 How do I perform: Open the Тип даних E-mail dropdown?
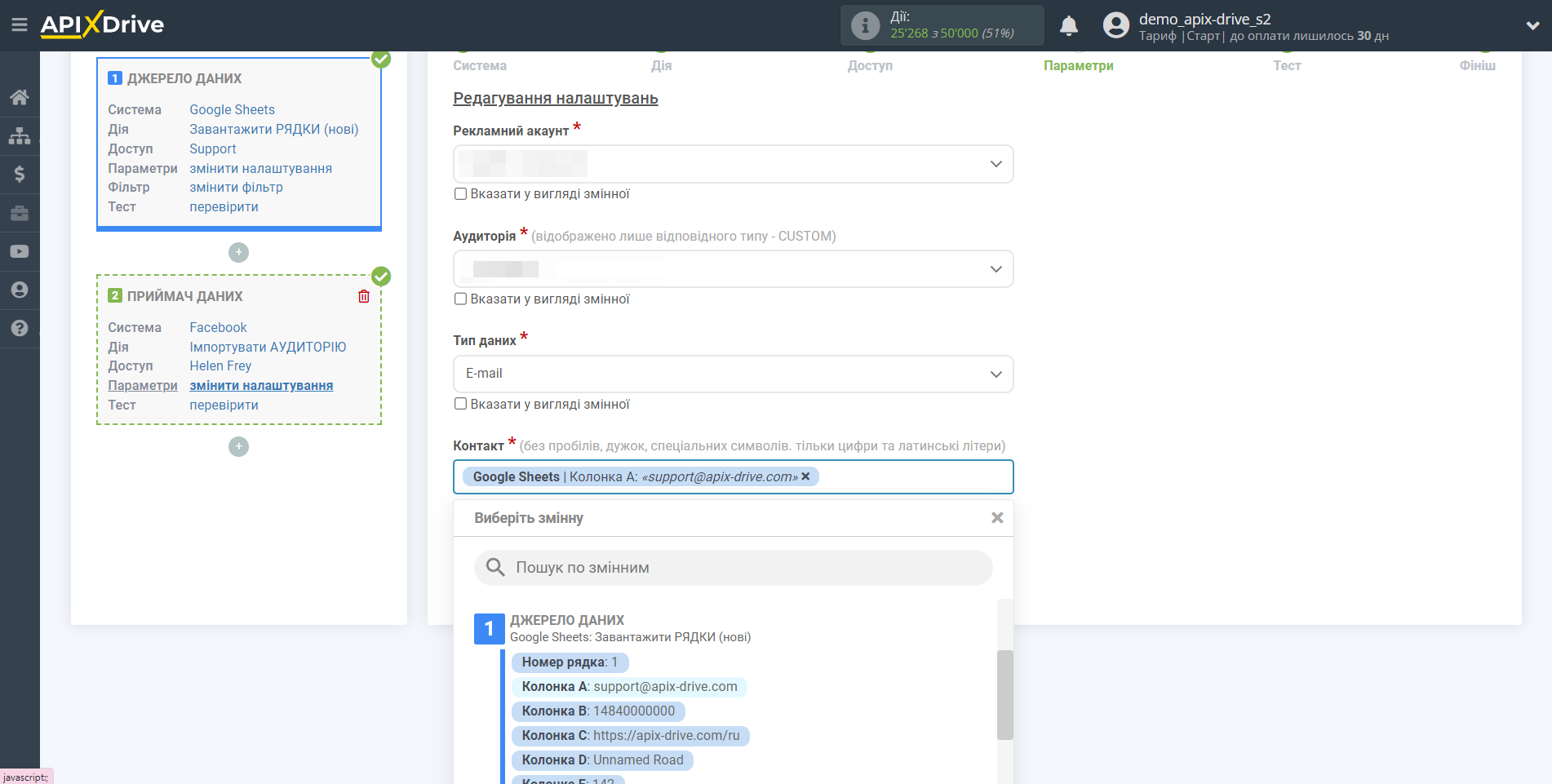[733, 374]
